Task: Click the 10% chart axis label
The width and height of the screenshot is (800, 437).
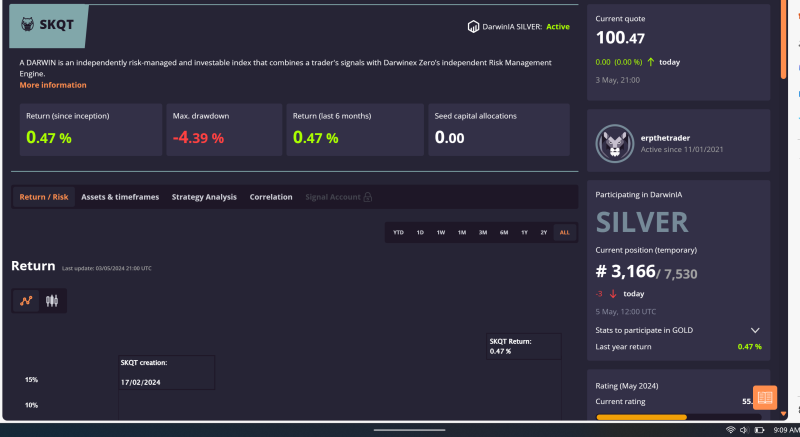Action: point(31,405)
